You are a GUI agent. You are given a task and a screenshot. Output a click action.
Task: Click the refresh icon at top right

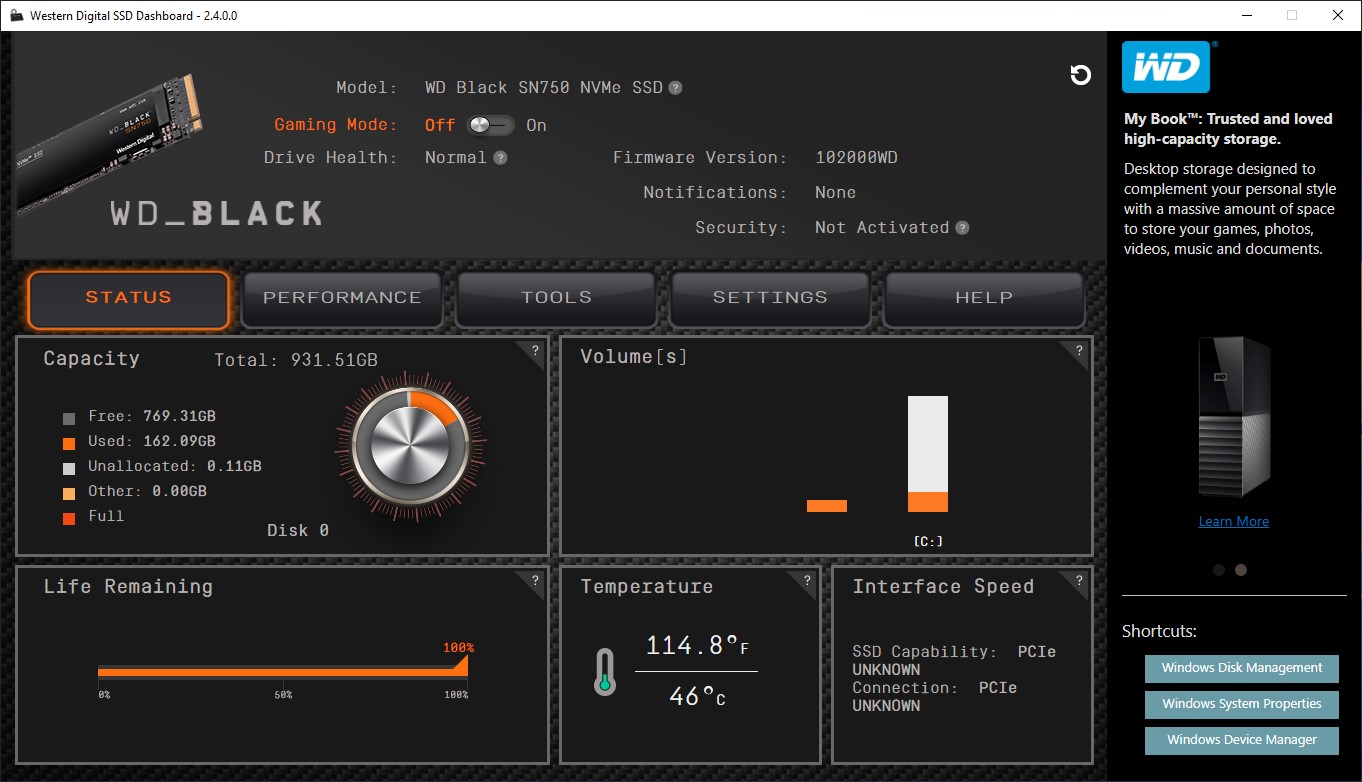pos(1080,75)
